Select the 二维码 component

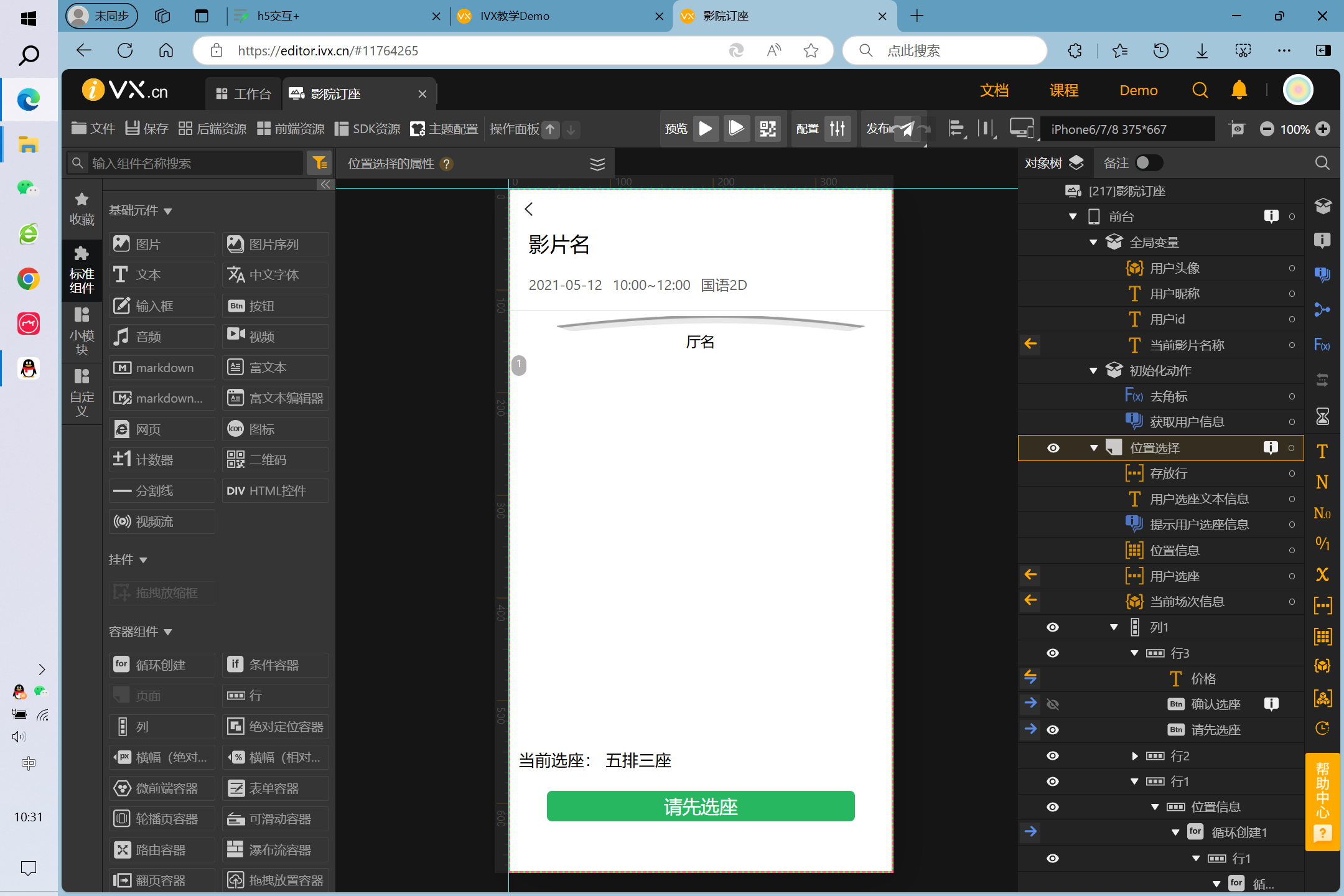tap(275, 460)
